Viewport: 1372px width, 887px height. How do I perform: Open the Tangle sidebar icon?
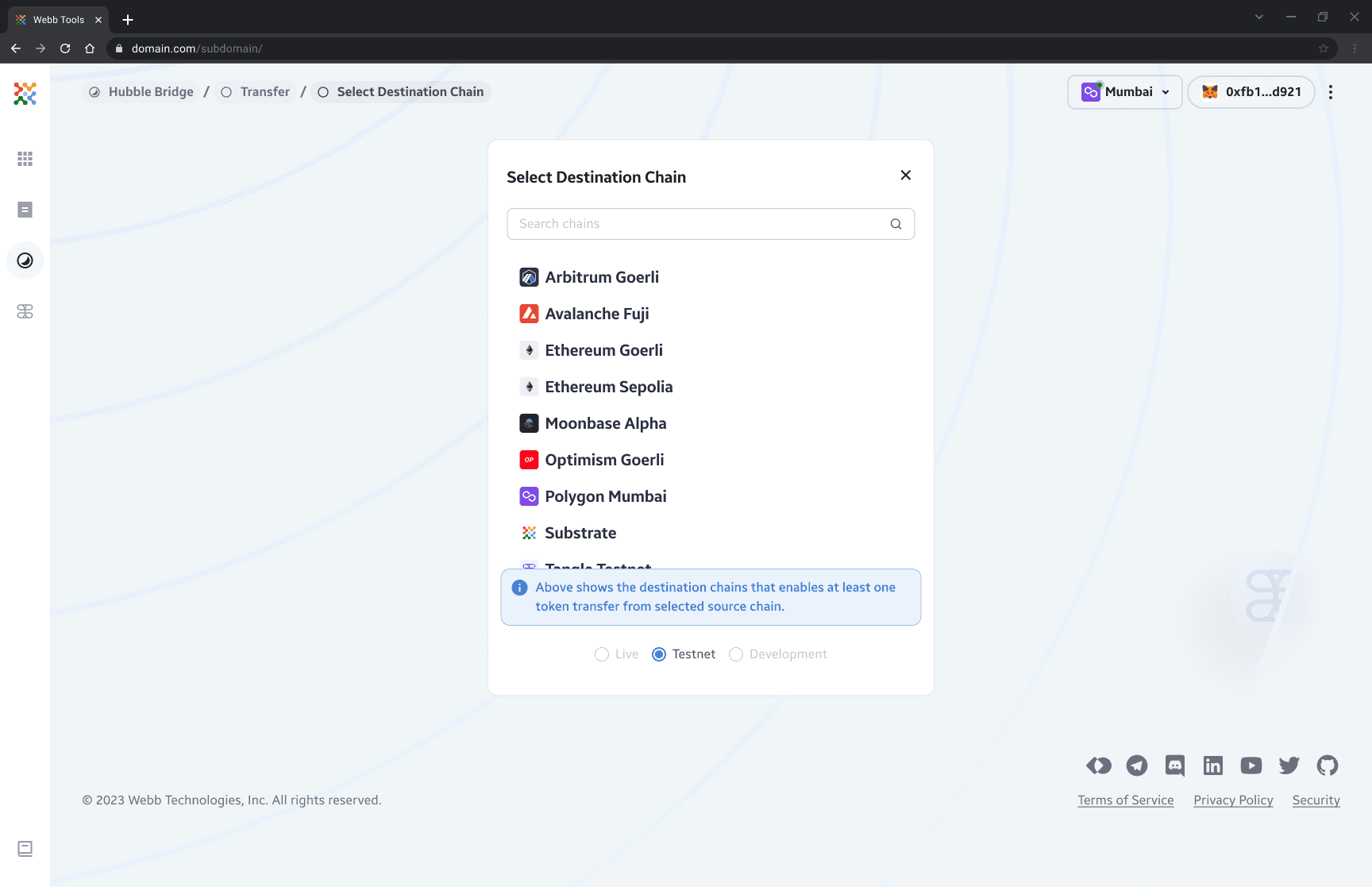tap(25, 311)
